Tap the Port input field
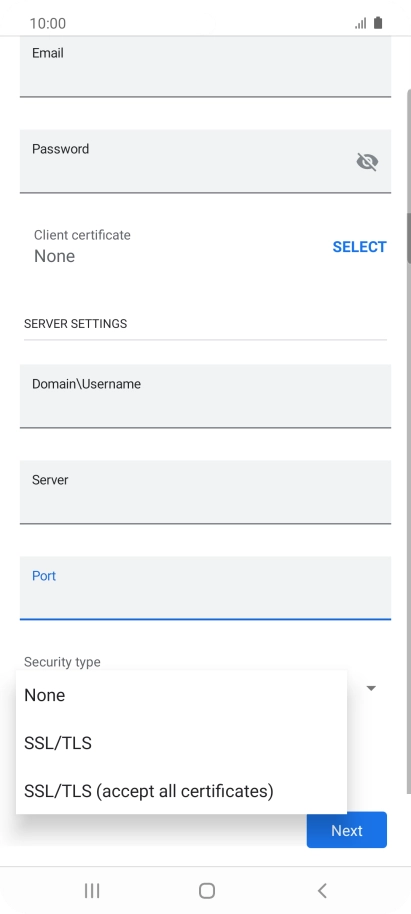The height and width of the screenshot is (914, 411). (x=205, y=588)
